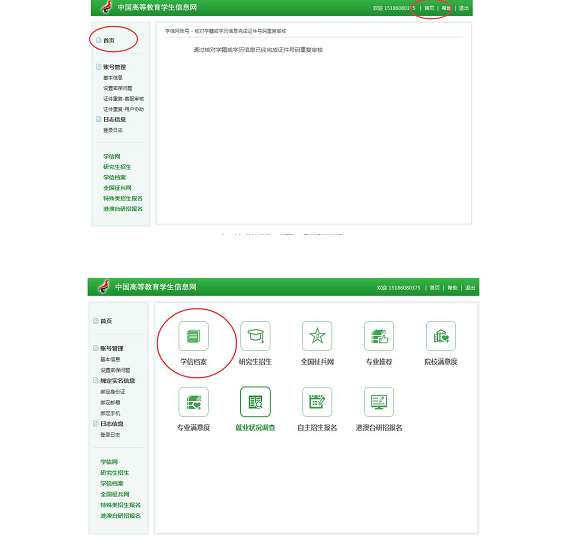Click the circled 首页 sidebar item
The width and height of the screenshot is (574, 540).
109,40
